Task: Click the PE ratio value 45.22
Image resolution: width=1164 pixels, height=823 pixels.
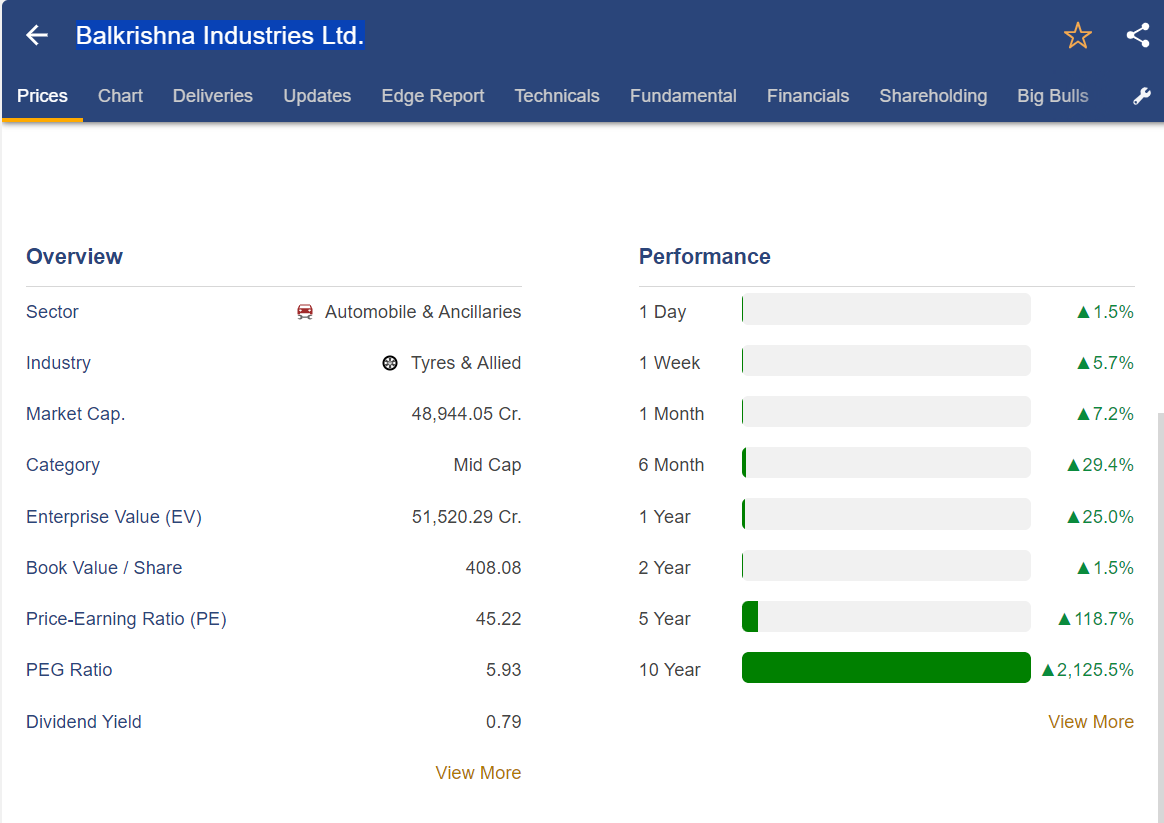Action: coord(498,619)
